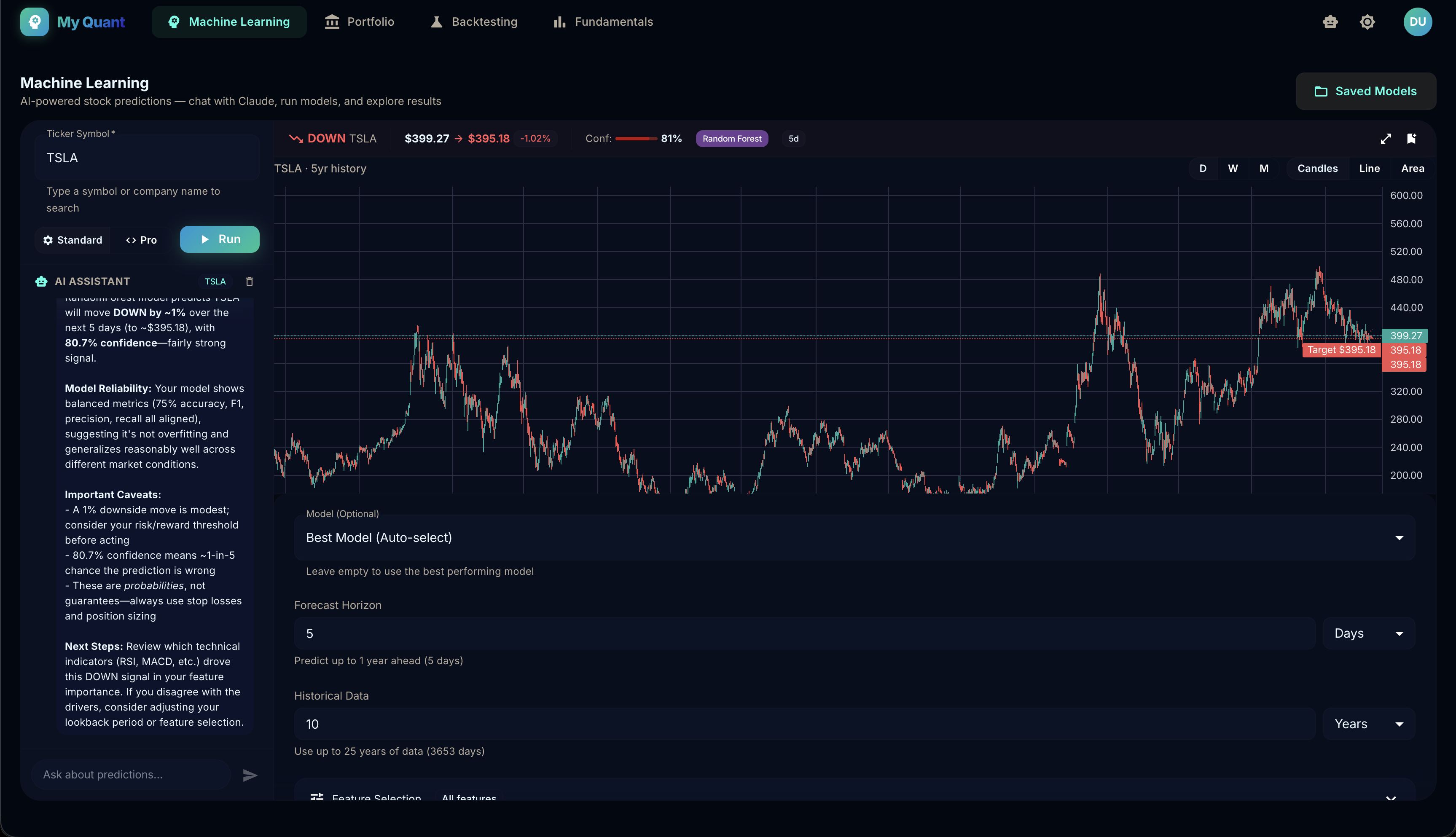This screenshot has height=837, width=1456.
Task: Open settings via the gear icon
Action: coord(1367,22)
